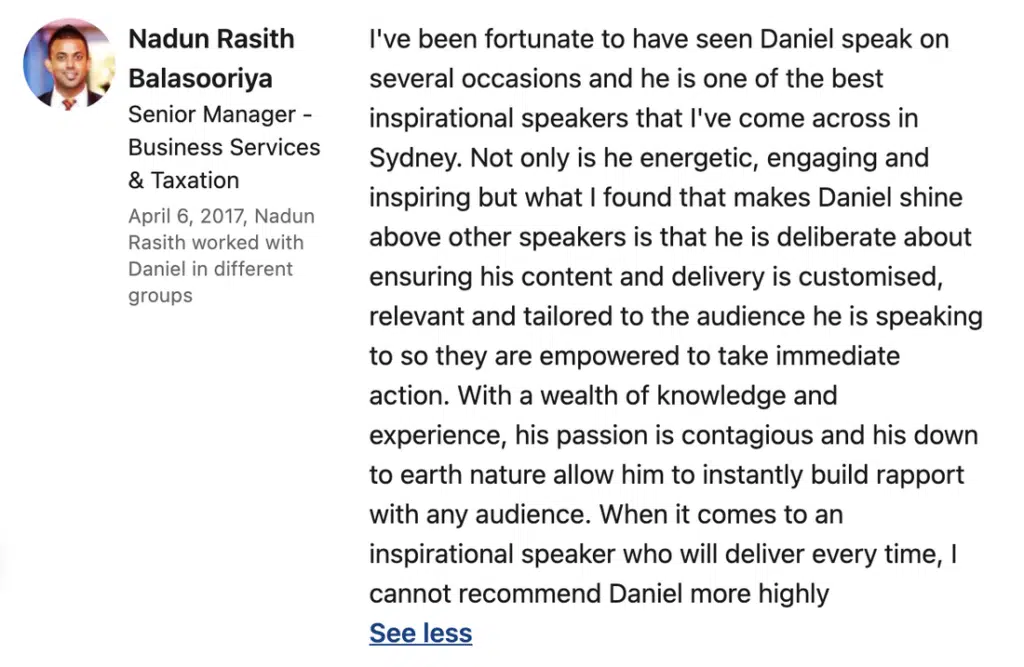Click the surname Balasooriya
The image size is (1024, 667).
tap(200, 78)
